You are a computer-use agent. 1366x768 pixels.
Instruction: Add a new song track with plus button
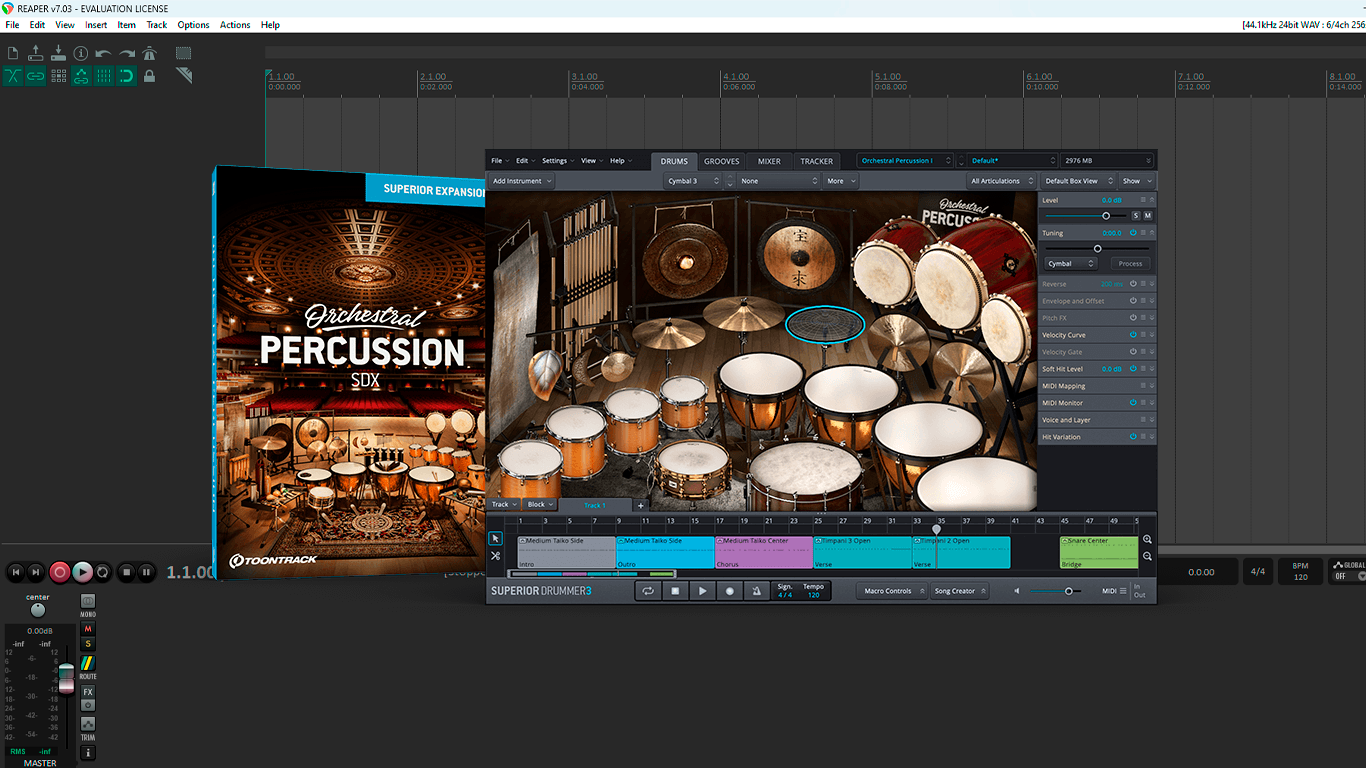641,505
